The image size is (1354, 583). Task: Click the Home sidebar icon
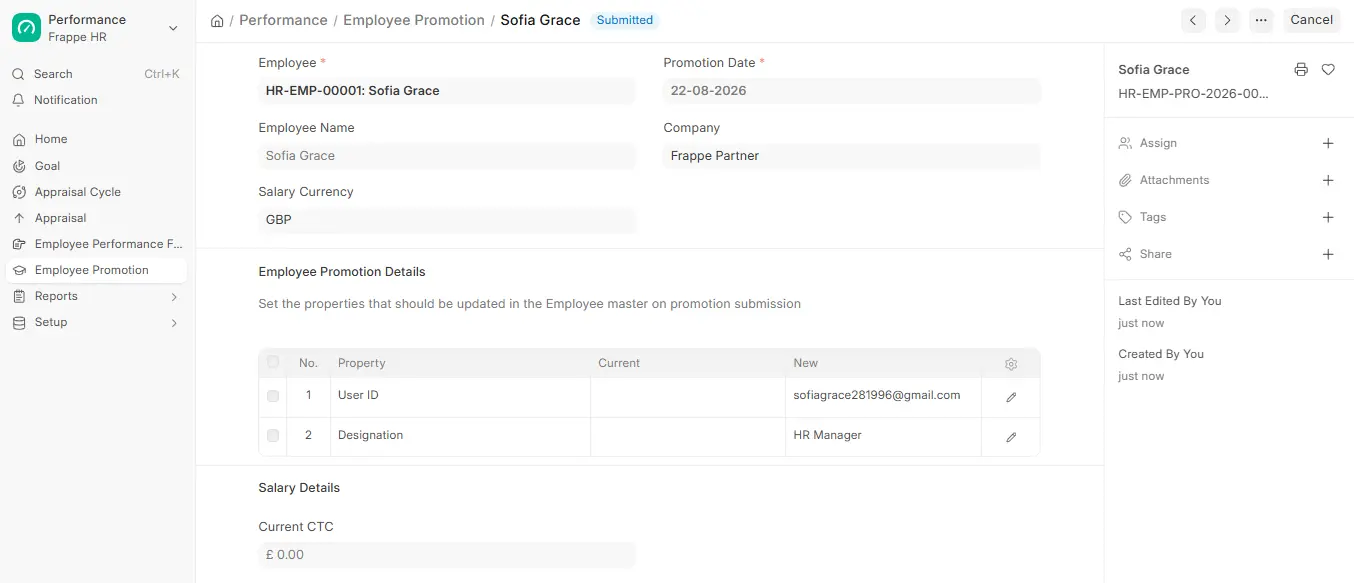(18, 139)
